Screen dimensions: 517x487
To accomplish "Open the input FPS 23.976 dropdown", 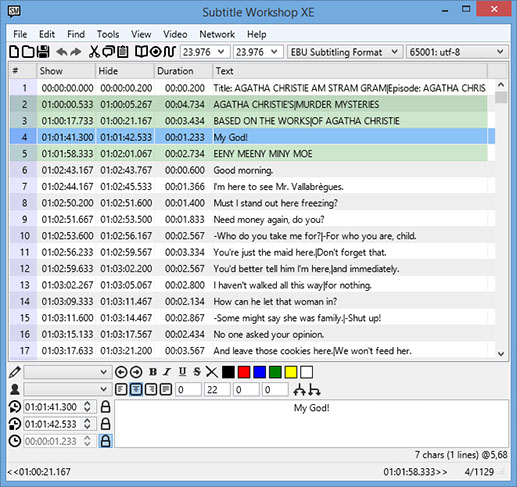I will click(221, 52).
